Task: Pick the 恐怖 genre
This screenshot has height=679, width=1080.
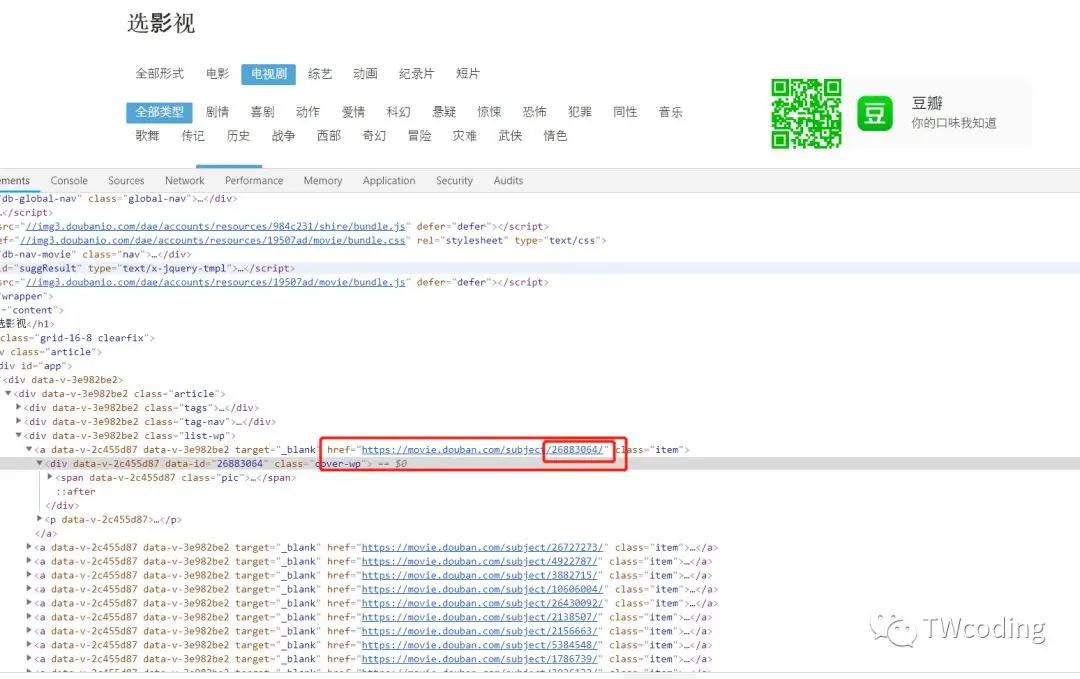Action: (x=534, y=112)
